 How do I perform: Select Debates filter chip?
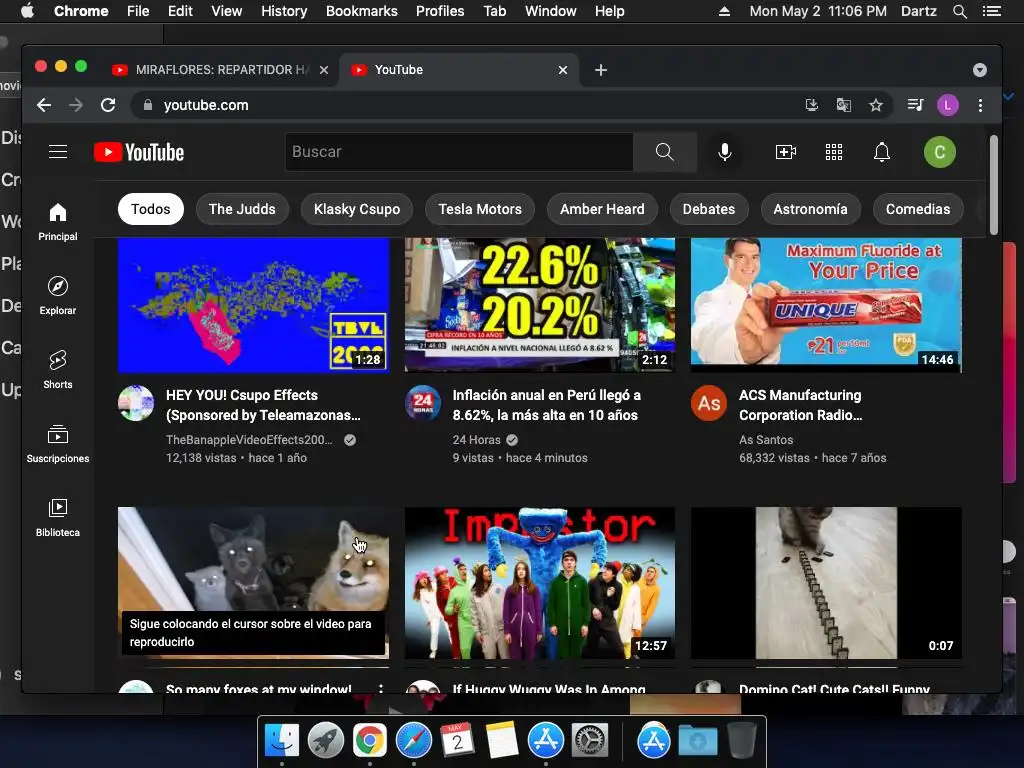709,209
